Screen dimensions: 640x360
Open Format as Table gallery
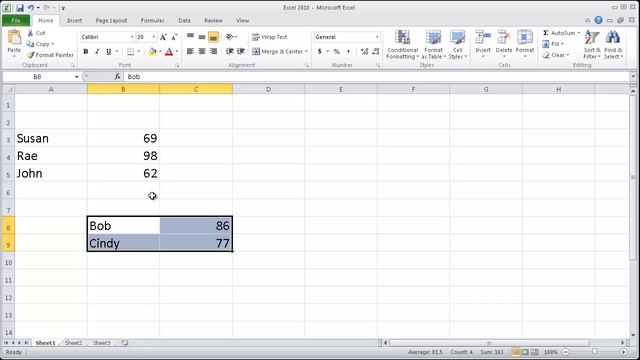pos(433,44)
